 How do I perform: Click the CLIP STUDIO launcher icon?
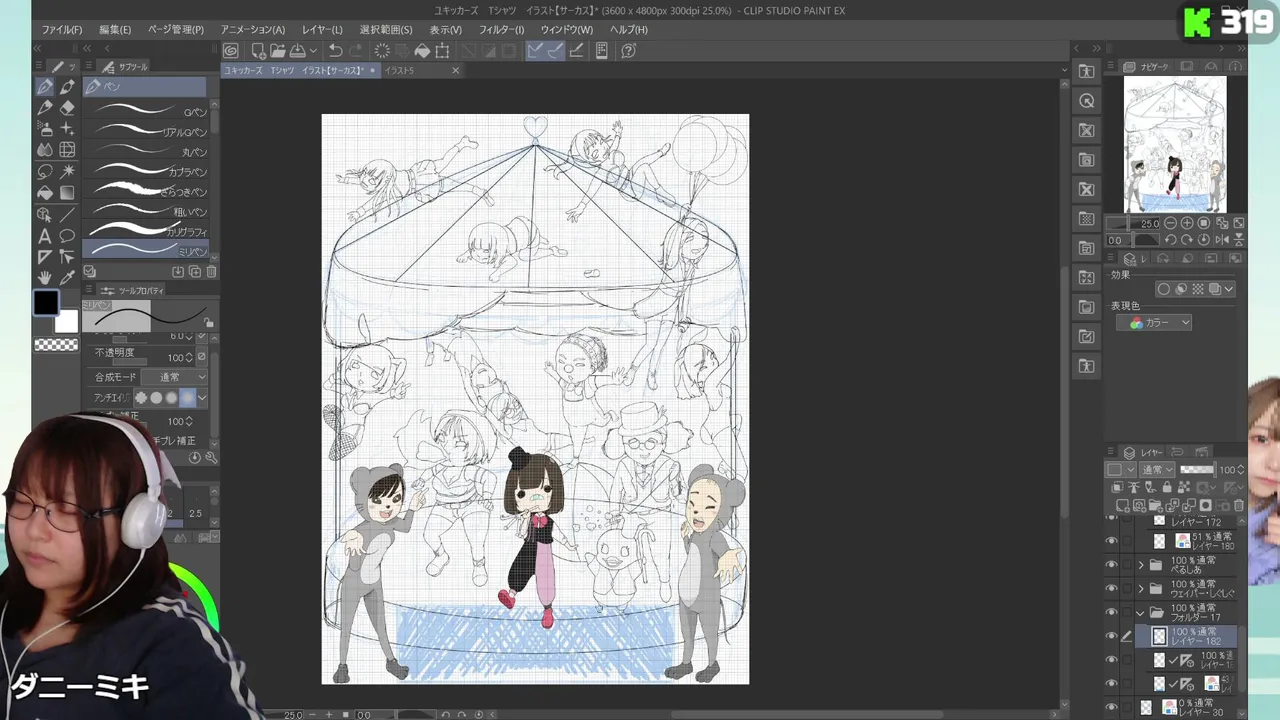click(231, 51)
